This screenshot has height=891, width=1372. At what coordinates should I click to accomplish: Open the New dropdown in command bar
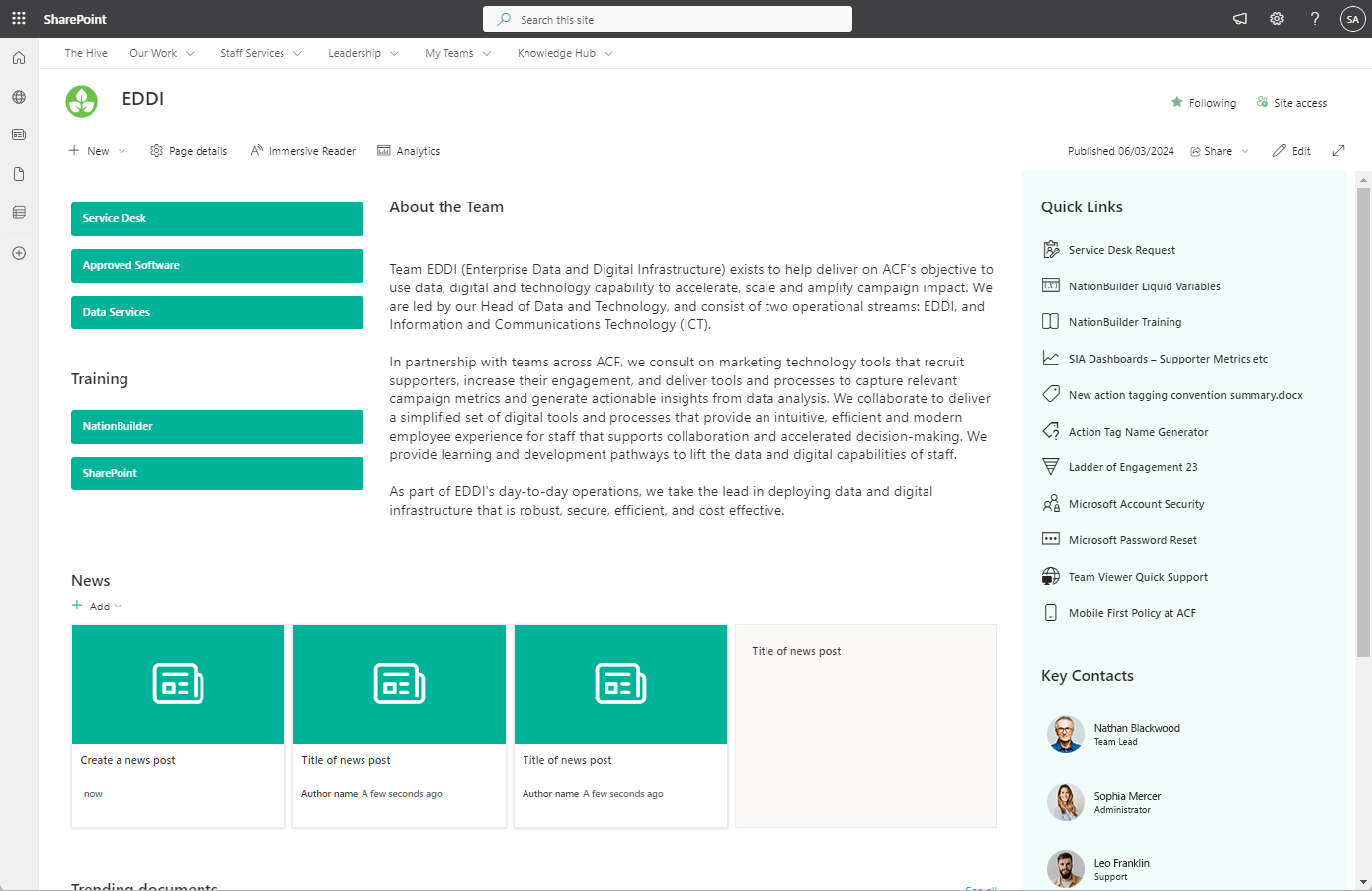click(97, 151)
